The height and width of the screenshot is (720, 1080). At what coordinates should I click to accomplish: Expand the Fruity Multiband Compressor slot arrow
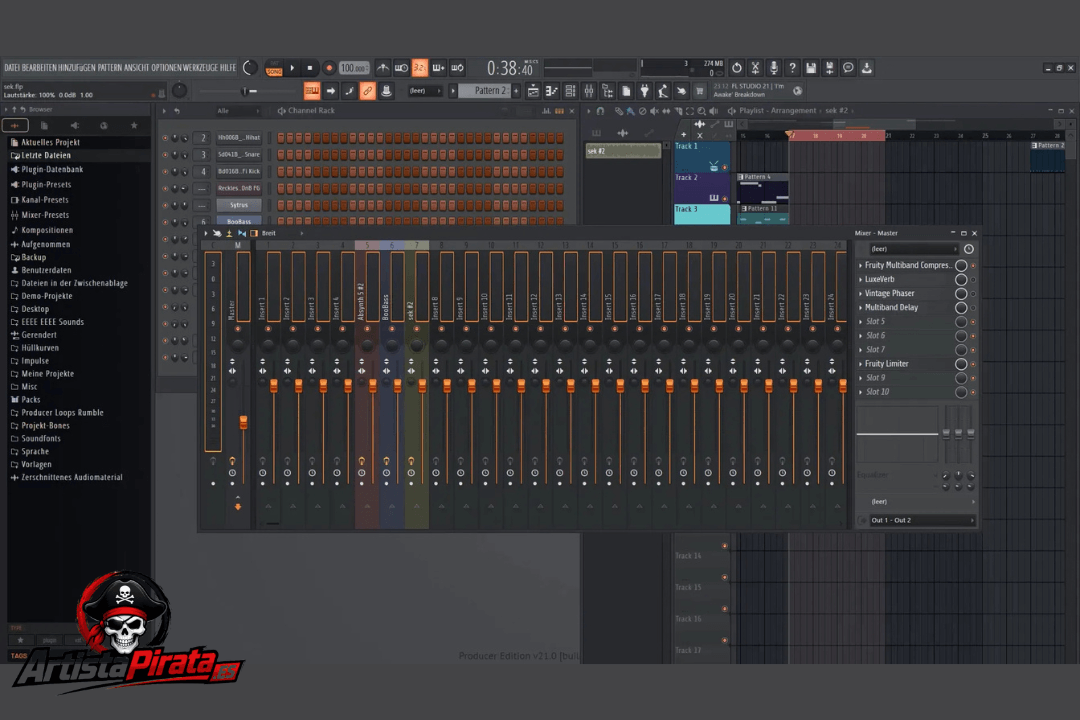[860, 265]
